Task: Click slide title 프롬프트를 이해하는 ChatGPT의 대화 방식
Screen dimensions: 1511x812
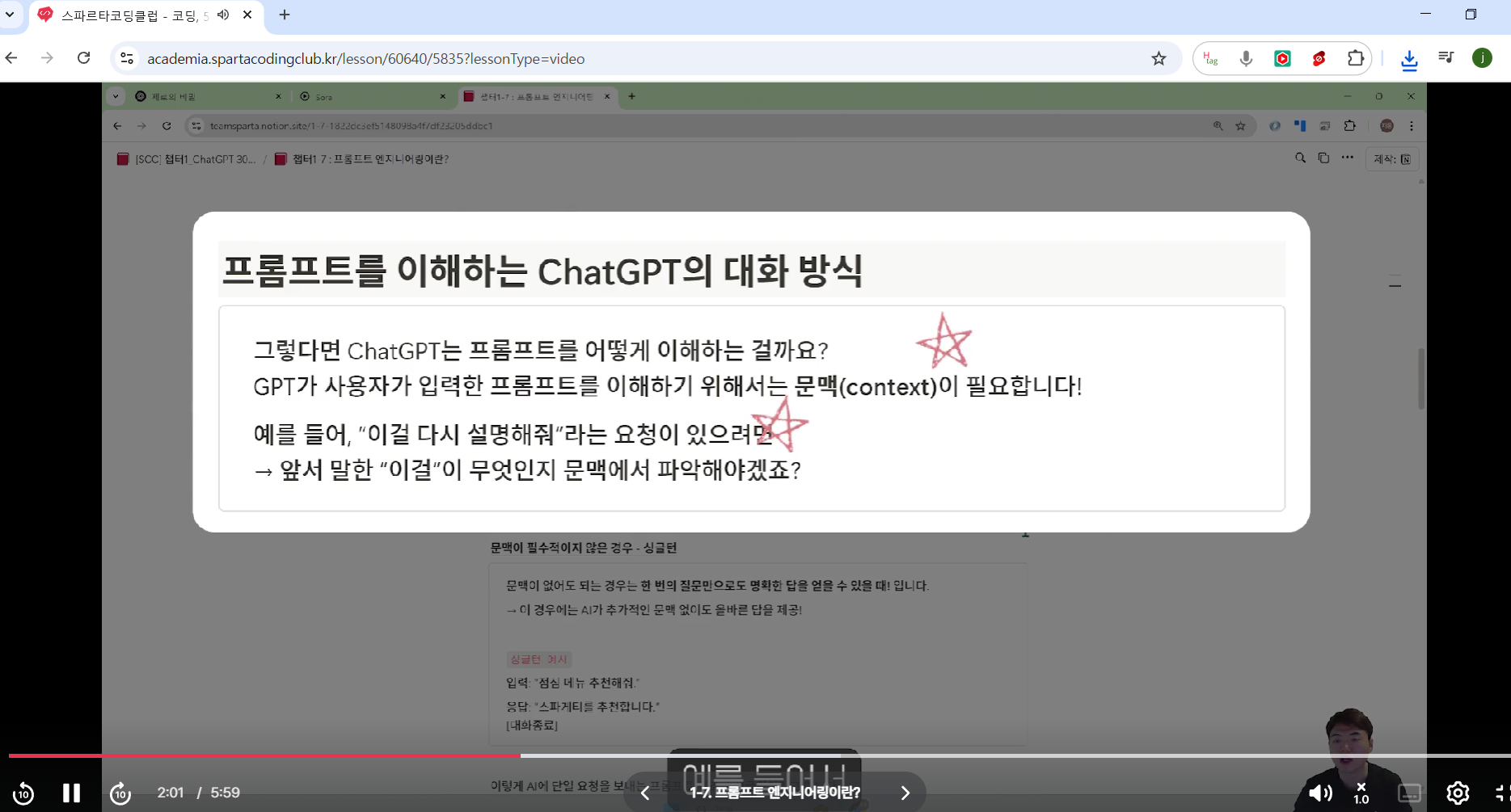Action: [542, 271]
